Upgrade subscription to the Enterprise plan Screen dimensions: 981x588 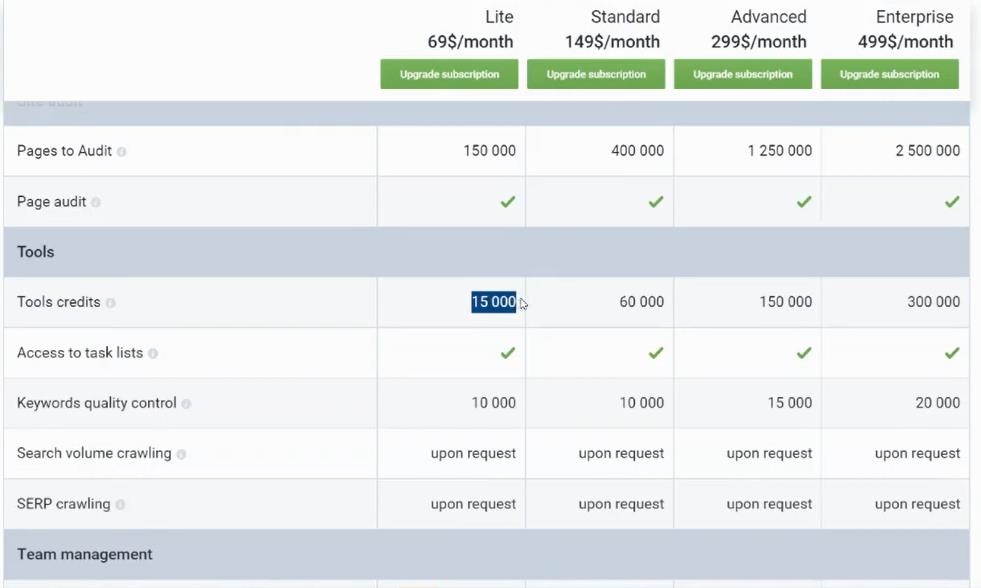pos(890,74)
